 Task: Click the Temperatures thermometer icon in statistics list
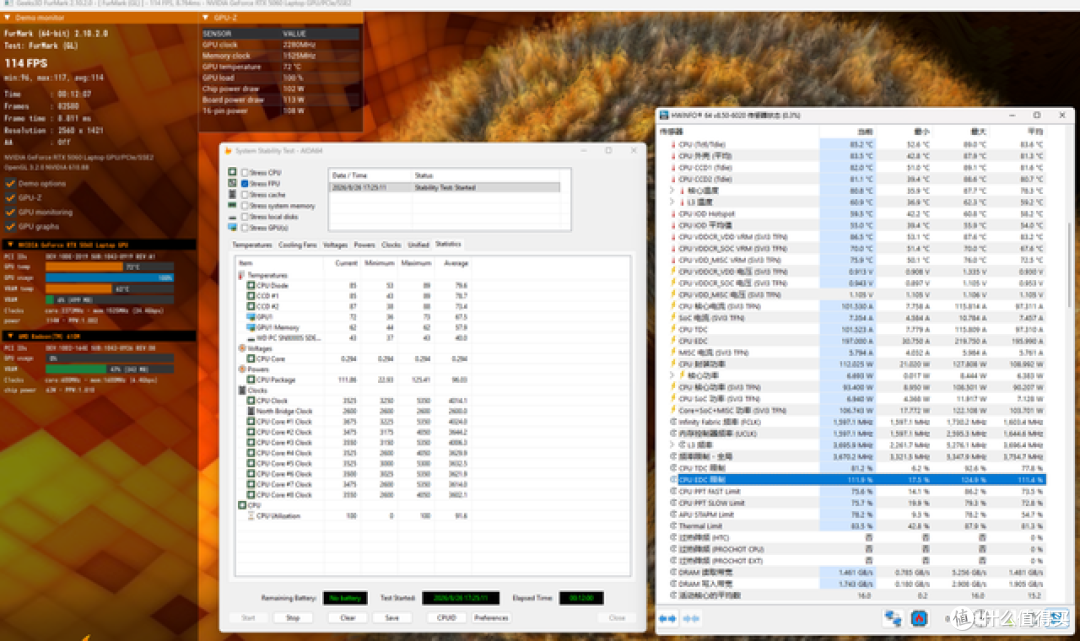point(242,275)
